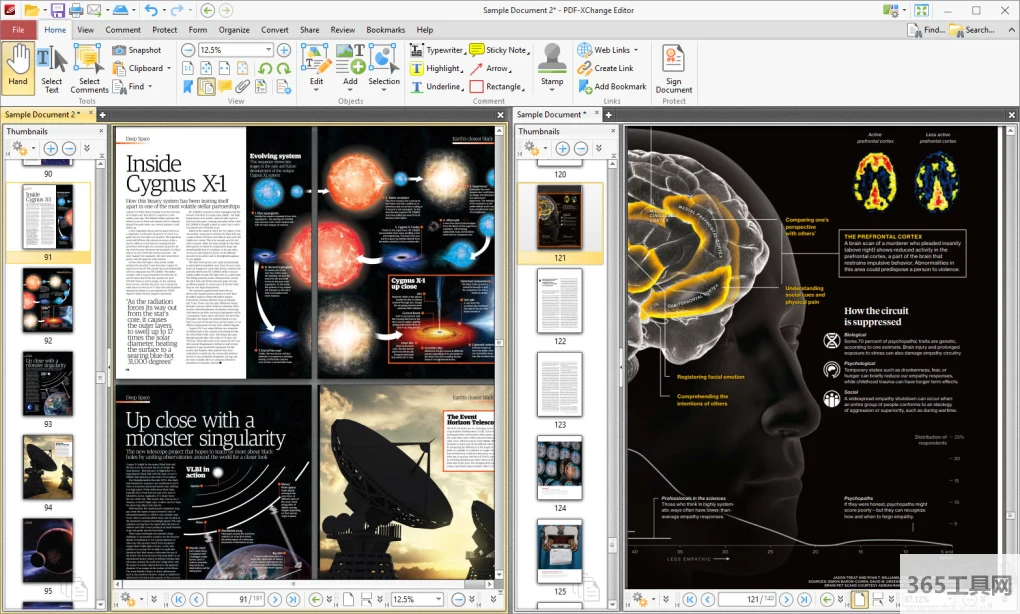Open the Organize ribbon tab
This screenshot has height=614, width=1020.
click(234, 30)
